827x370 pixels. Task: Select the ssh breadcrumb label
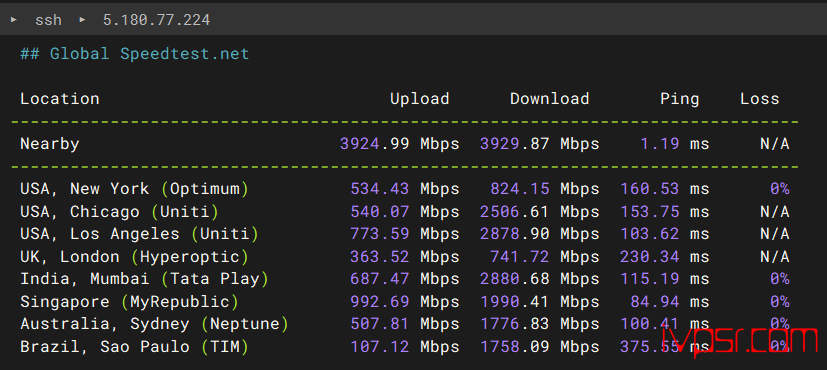click(49, 20)
